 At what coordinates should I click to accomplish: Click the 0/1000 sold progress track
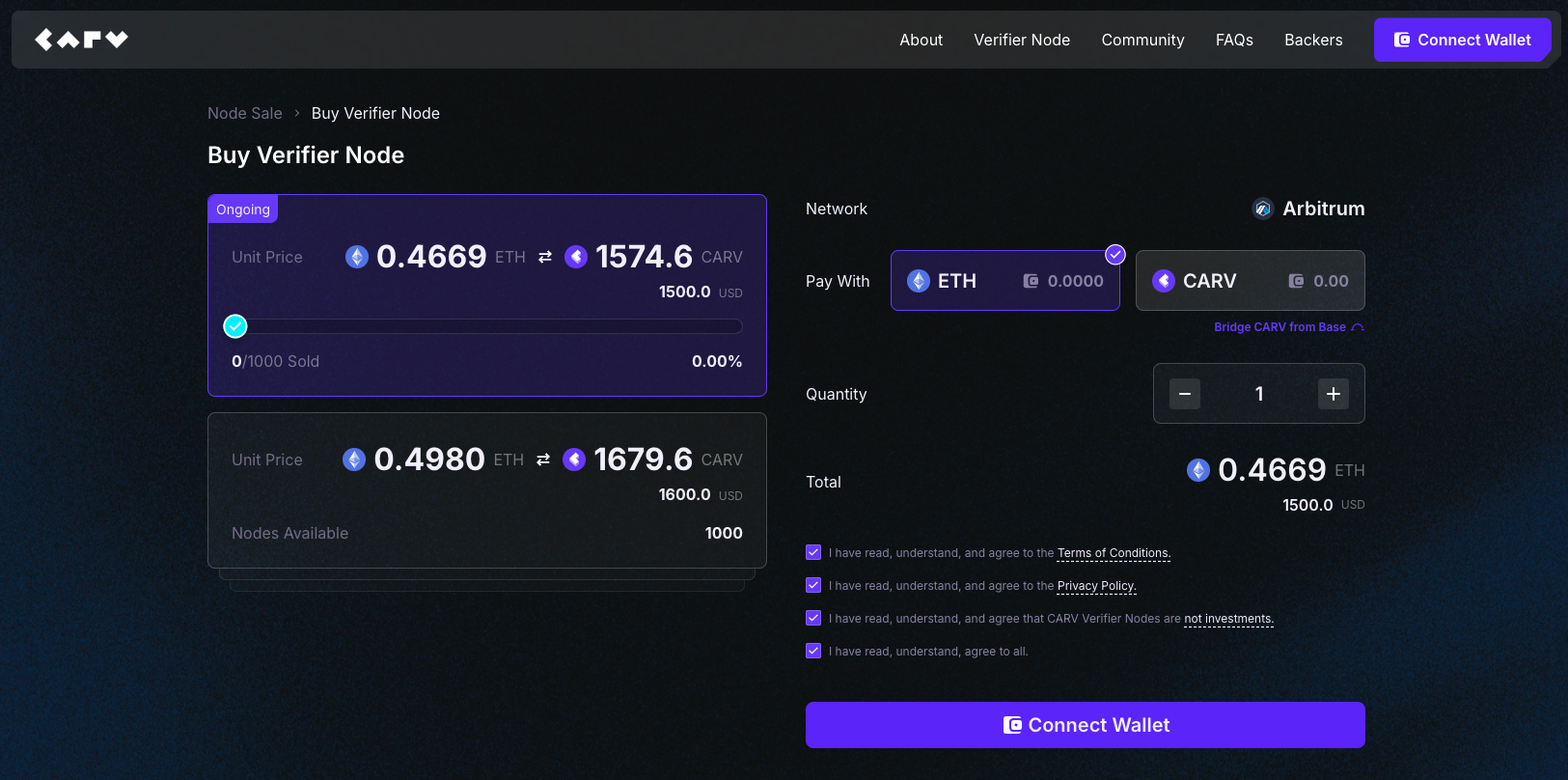click(487, 326)
